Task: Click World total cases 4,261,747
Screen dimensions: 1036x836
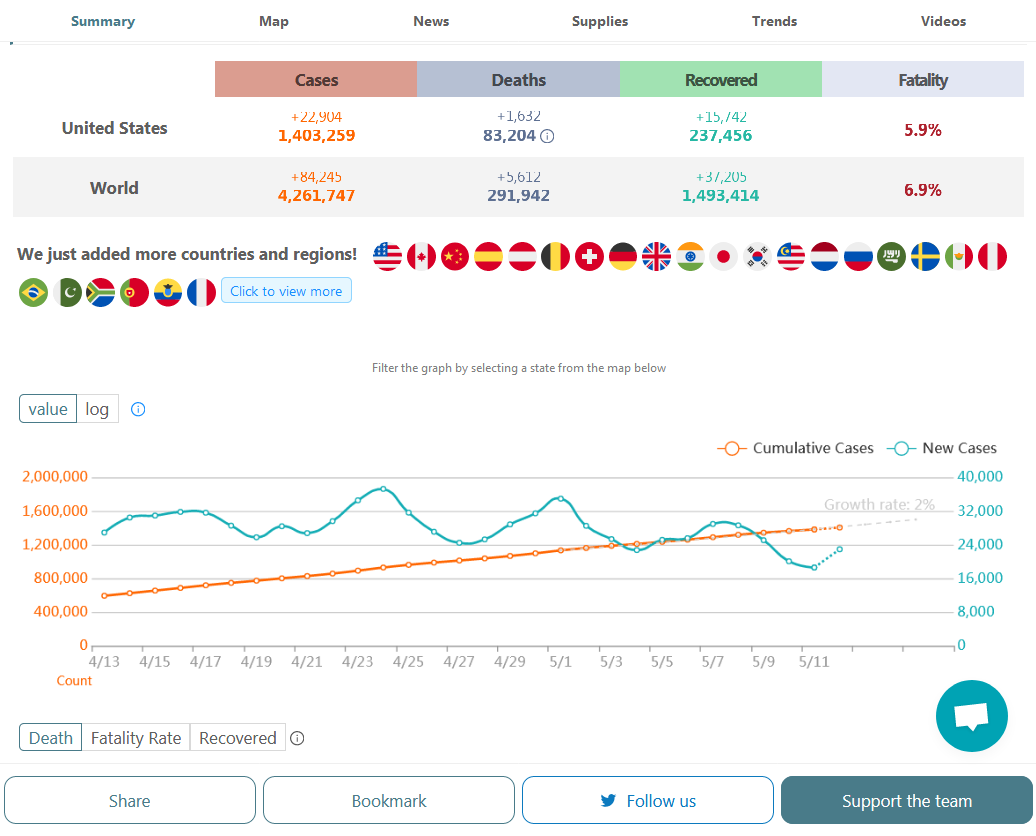Action: coord(316,196)
